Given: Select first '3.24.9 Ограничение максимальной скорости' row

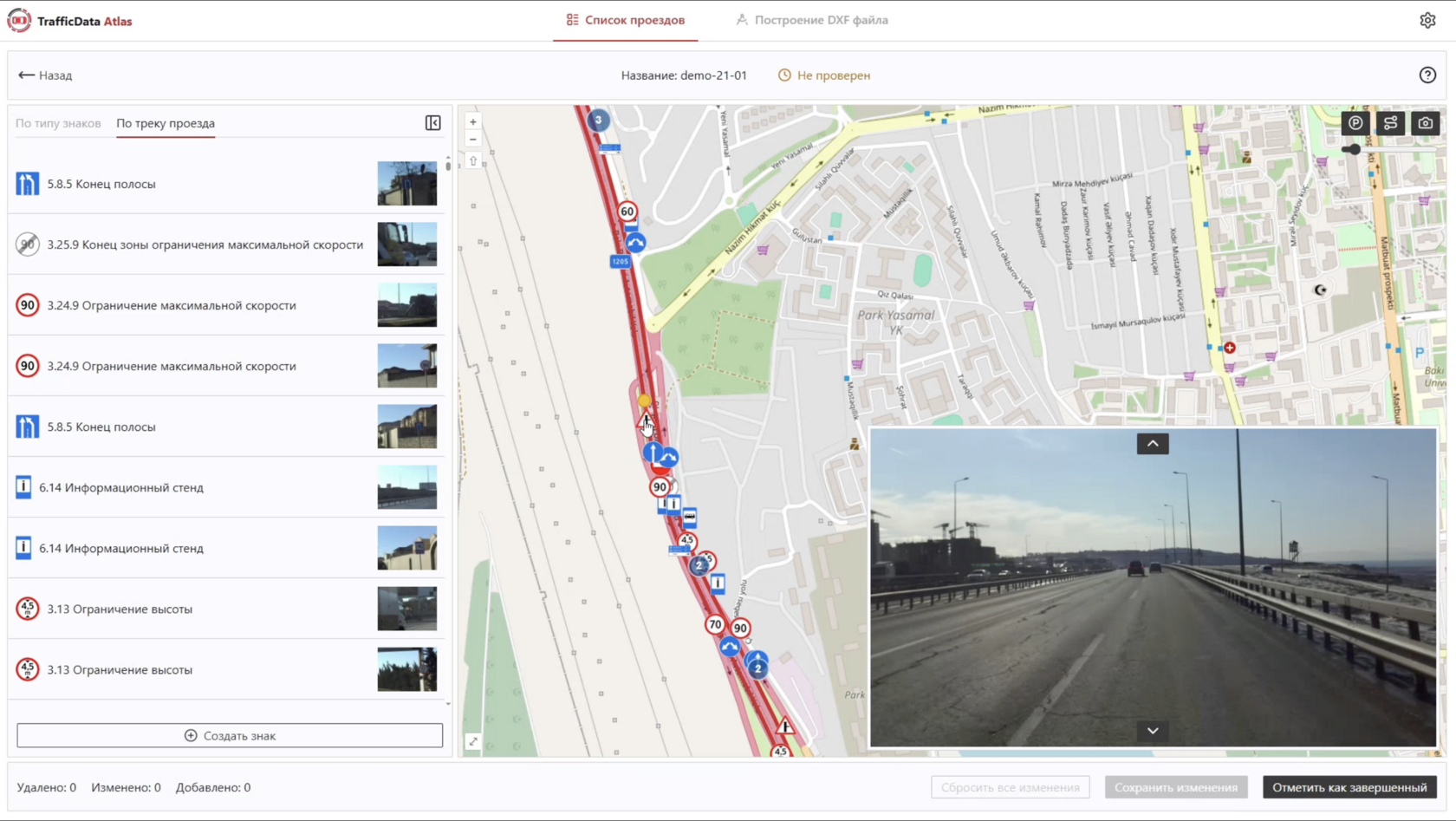Looking at the screenshot, I should [x=227, y=305].
